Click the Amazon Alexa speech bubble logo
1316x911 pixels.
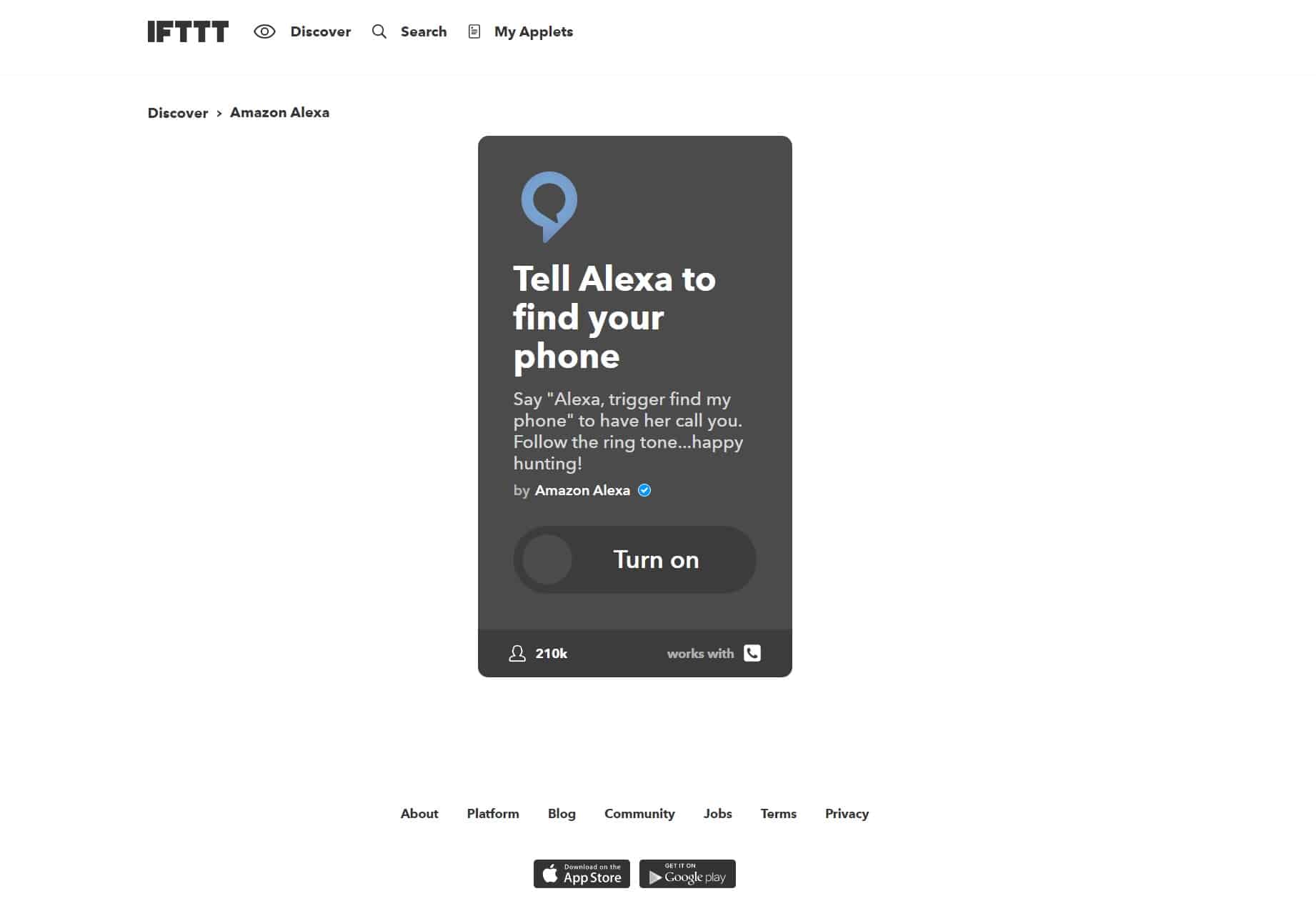coord(549,206)
